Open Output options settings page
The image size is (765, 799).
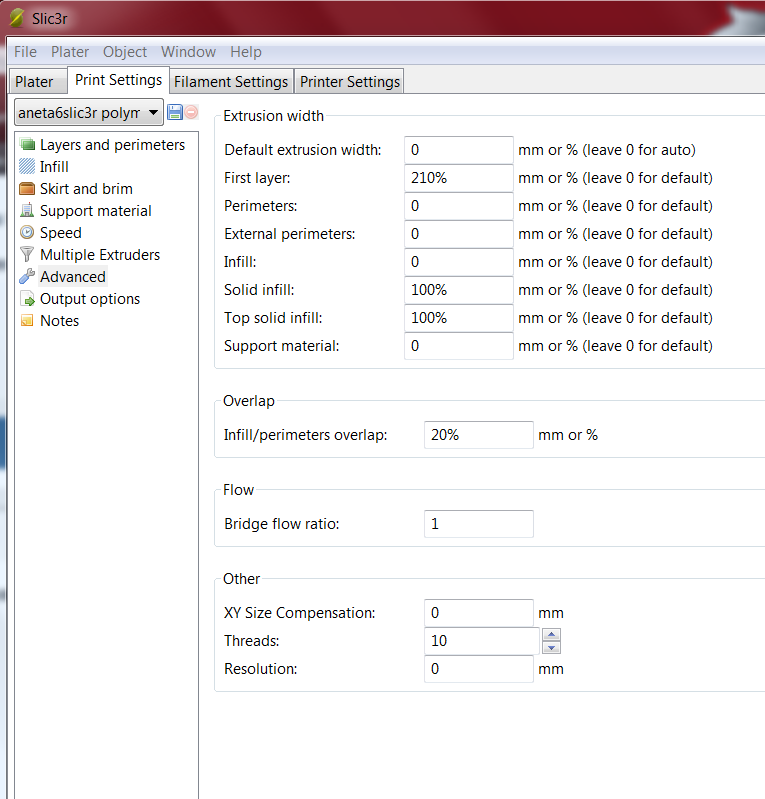pos(90,299)
